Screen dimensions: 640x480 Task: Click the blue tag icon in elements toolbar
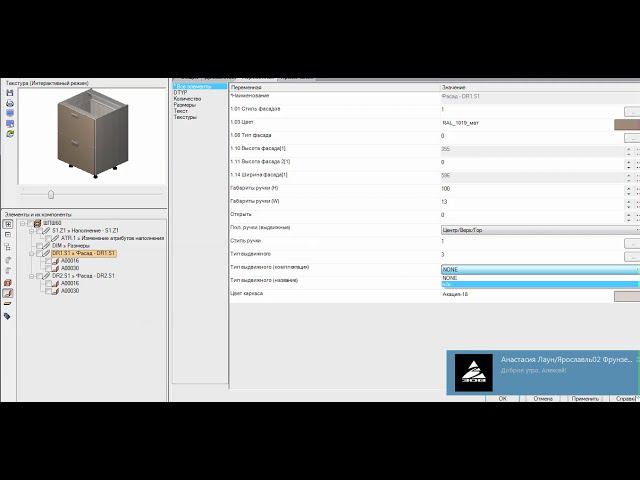[x=7, y=316]
